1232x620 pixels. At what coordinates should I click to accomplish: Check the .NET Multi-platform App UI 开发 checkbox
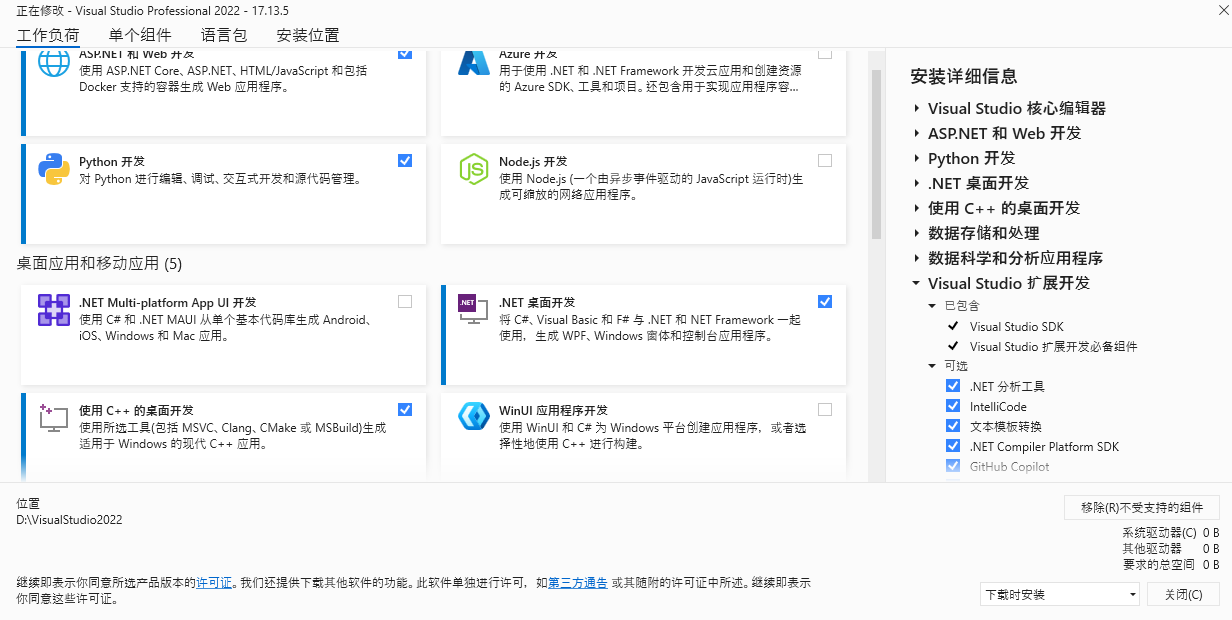405,301
